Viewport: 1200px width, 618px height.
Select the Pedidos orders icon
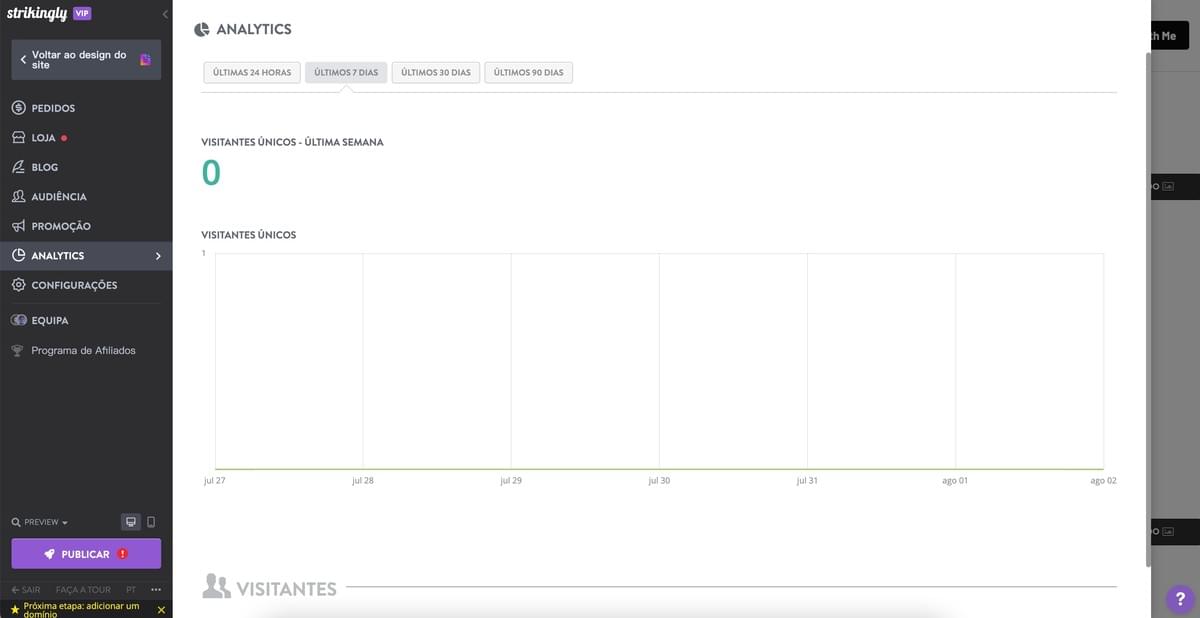[17, 107]
